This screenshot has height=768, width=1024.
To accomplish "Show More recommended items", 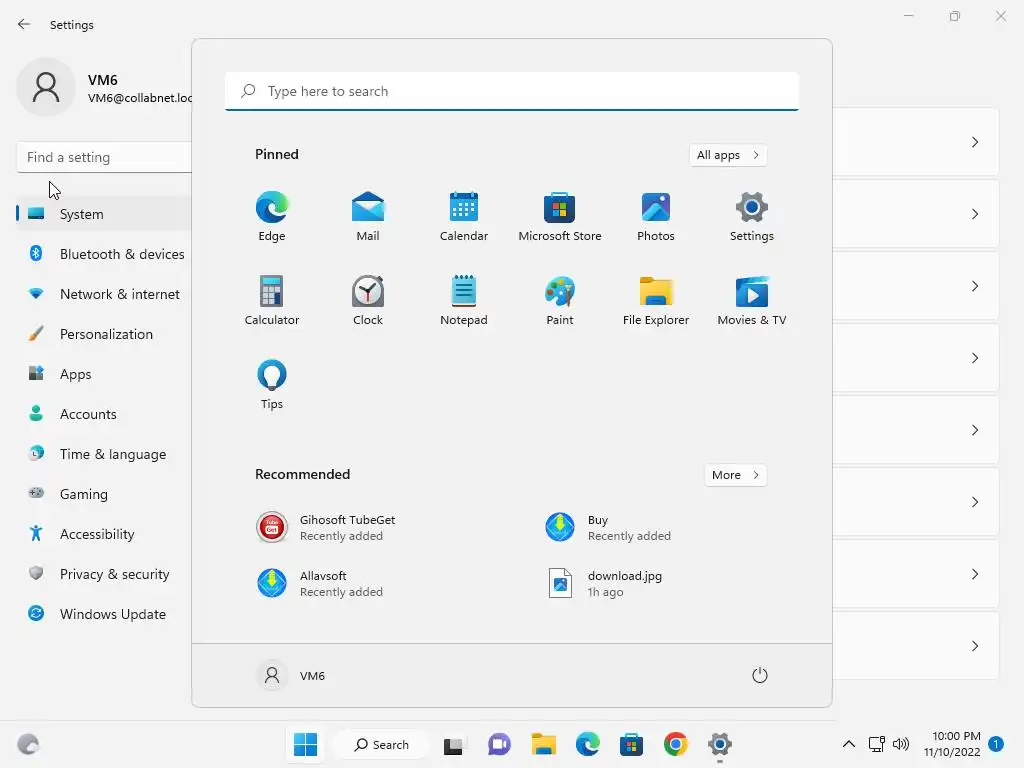I will (x=735, y=475).
